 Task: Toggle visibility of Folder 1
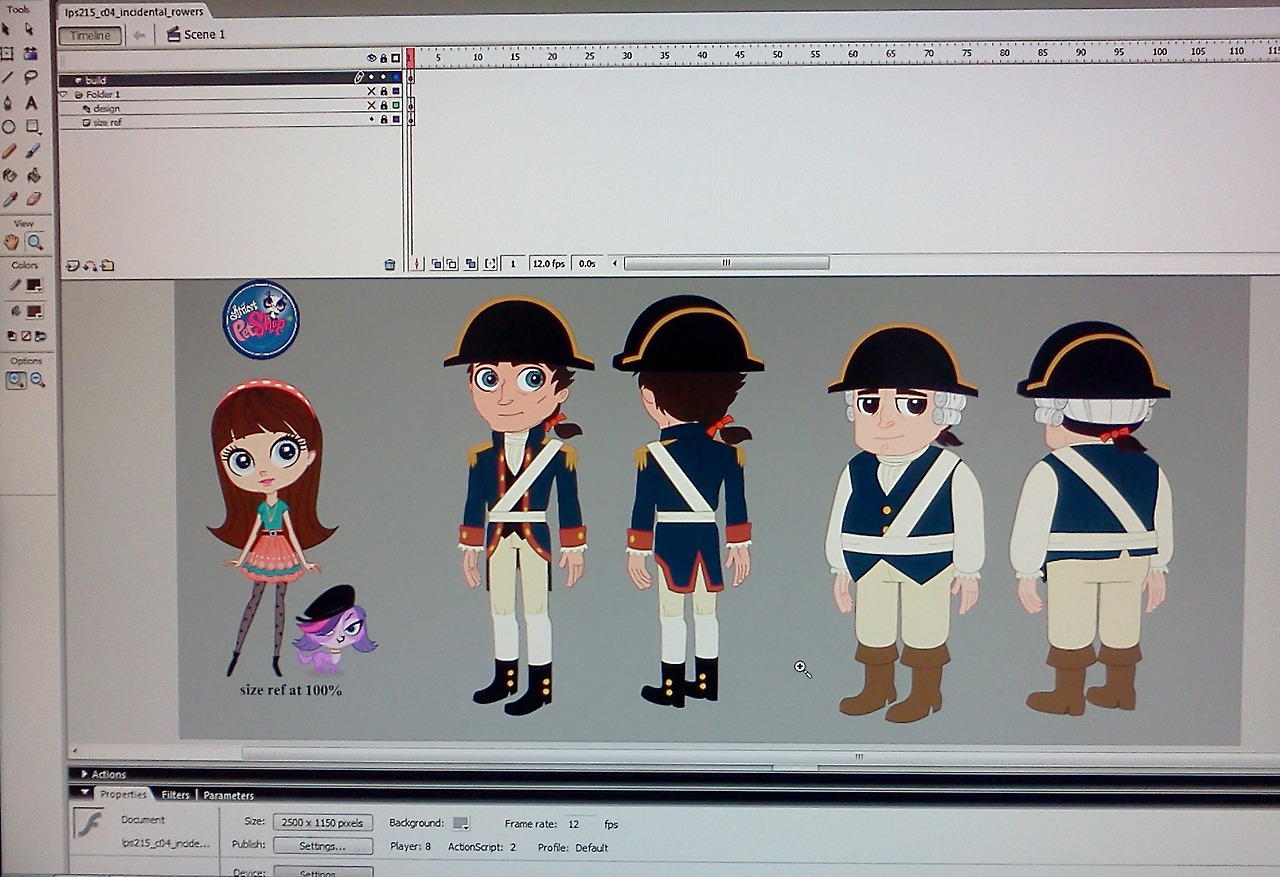pos(371,92)
